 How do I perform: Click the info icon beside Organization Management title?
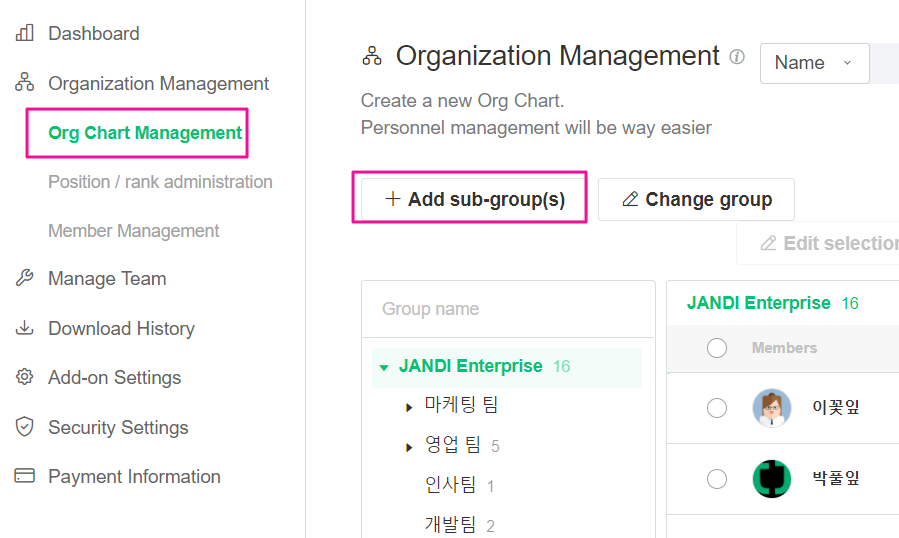[x=737, y=57]
